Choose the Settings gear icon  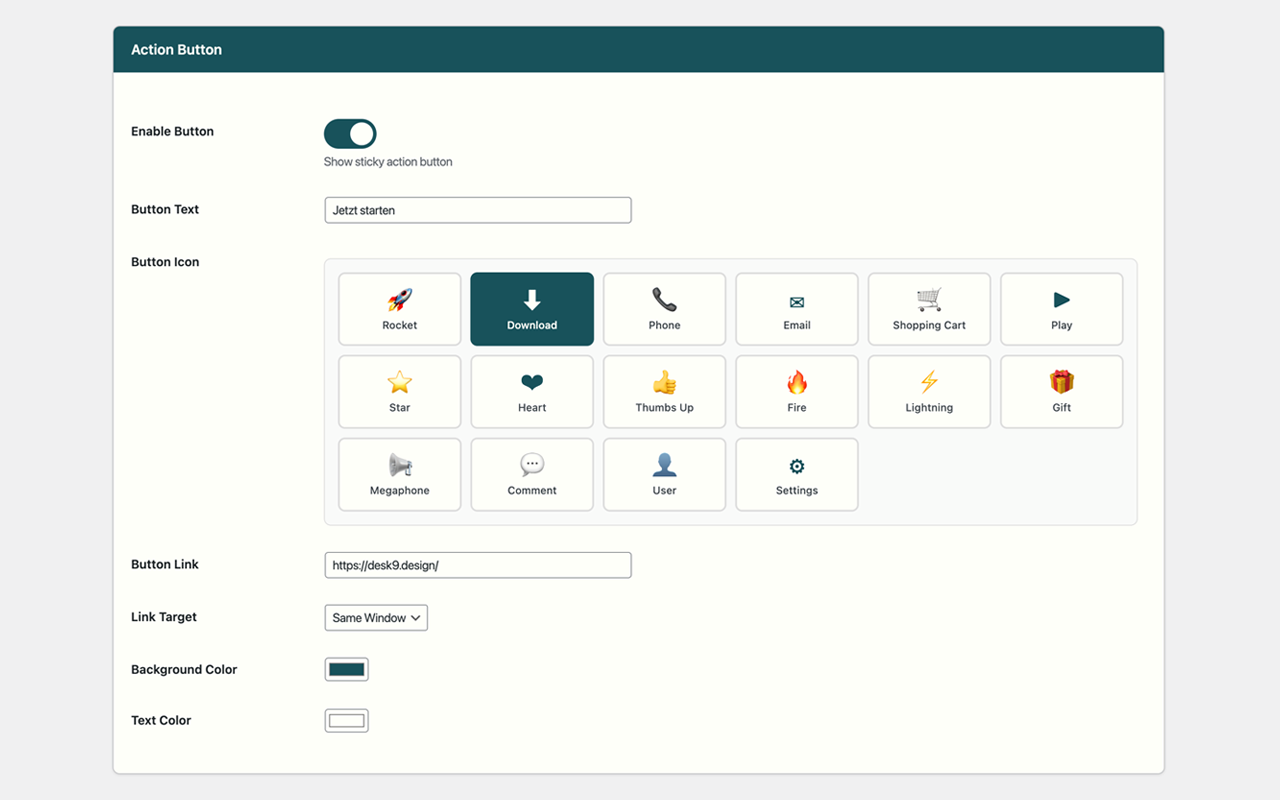pos(796,474)
